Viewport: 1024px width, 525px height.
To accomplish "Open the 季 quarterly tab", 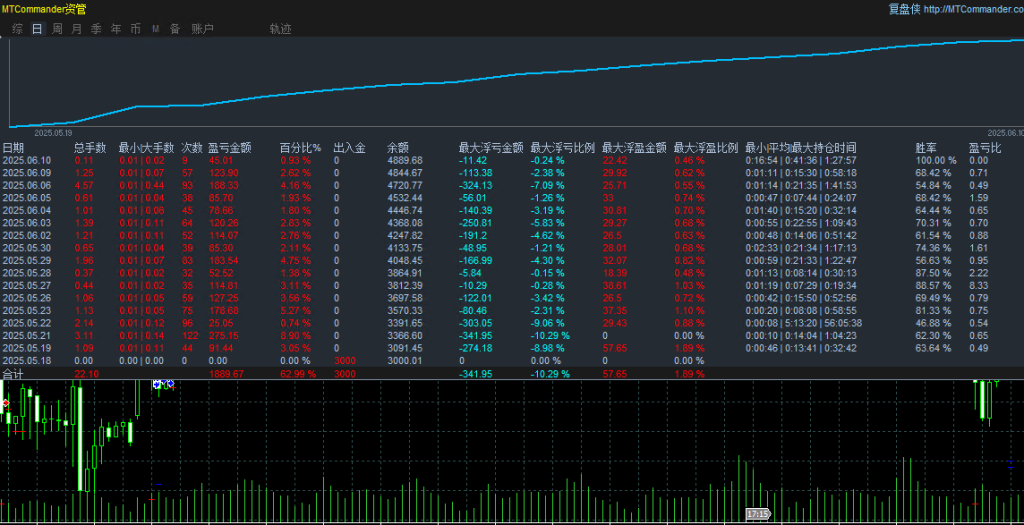I will (96, 29).
